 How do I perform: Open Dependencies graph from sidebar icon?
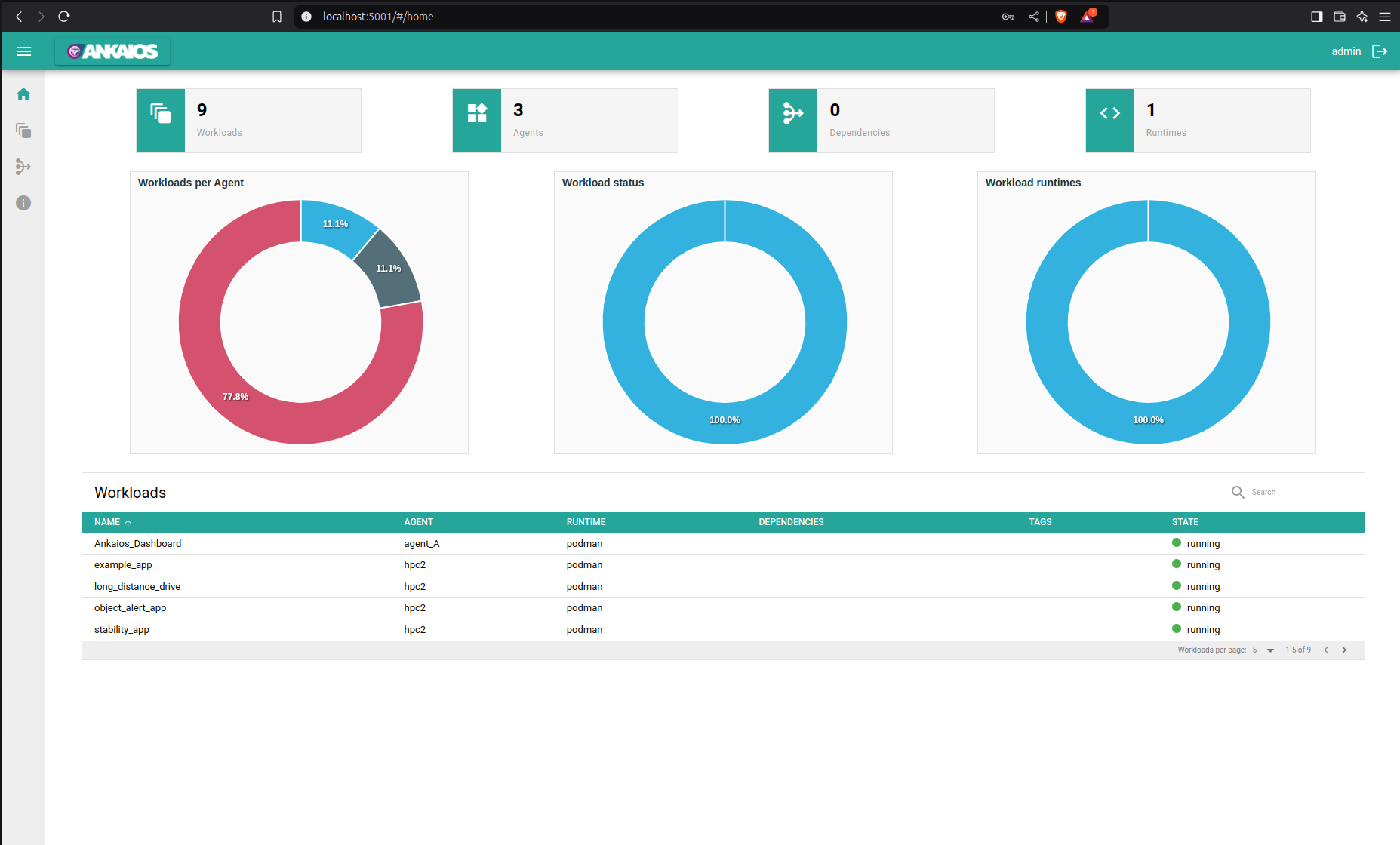[23, 167]
